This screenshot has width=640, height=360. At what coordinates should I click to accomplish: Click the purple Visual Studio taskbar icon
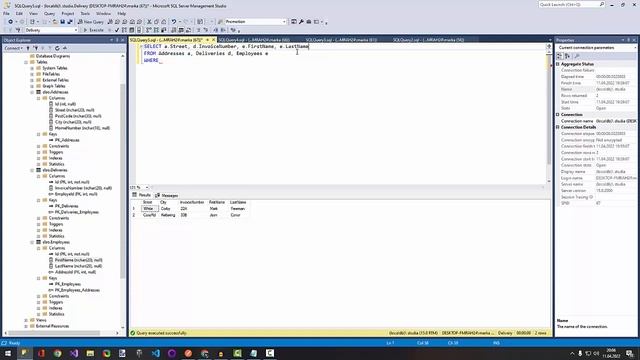[74, 353]
